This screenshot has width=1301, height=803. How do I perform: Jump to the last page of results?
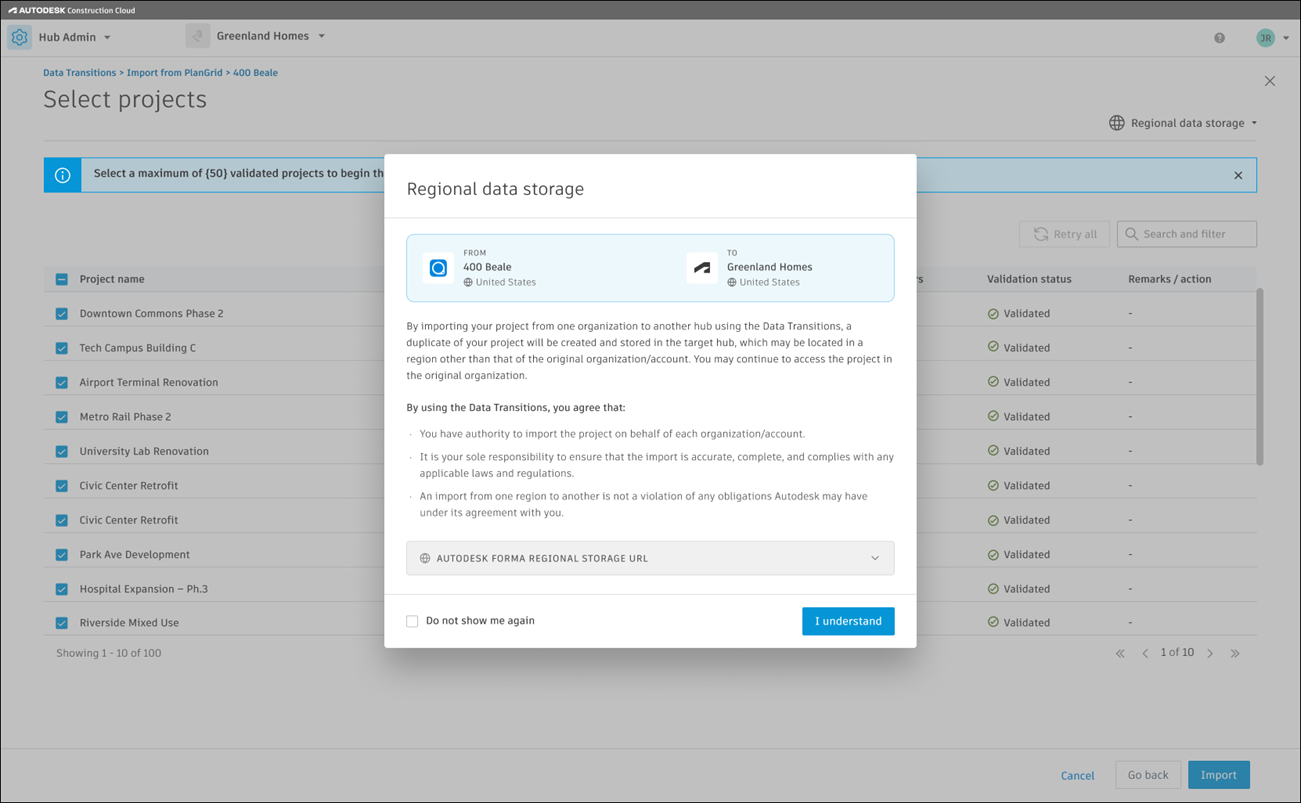coord(1235,653)
